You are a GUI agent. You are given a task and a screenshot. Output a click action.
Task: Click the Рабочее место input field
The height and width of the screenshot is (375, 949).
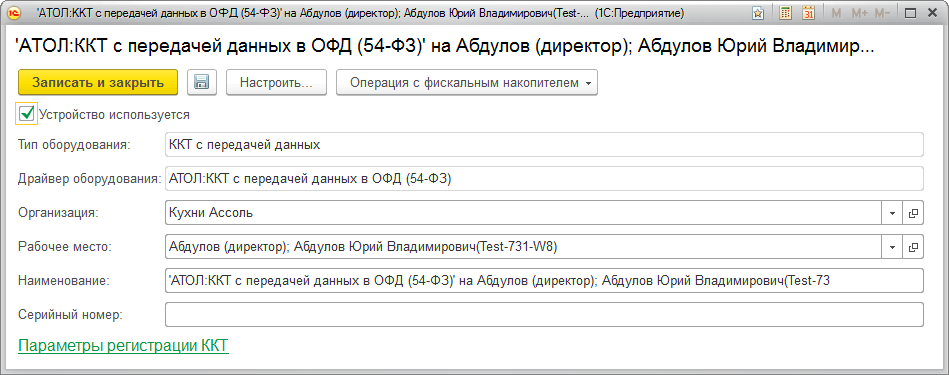523,247
